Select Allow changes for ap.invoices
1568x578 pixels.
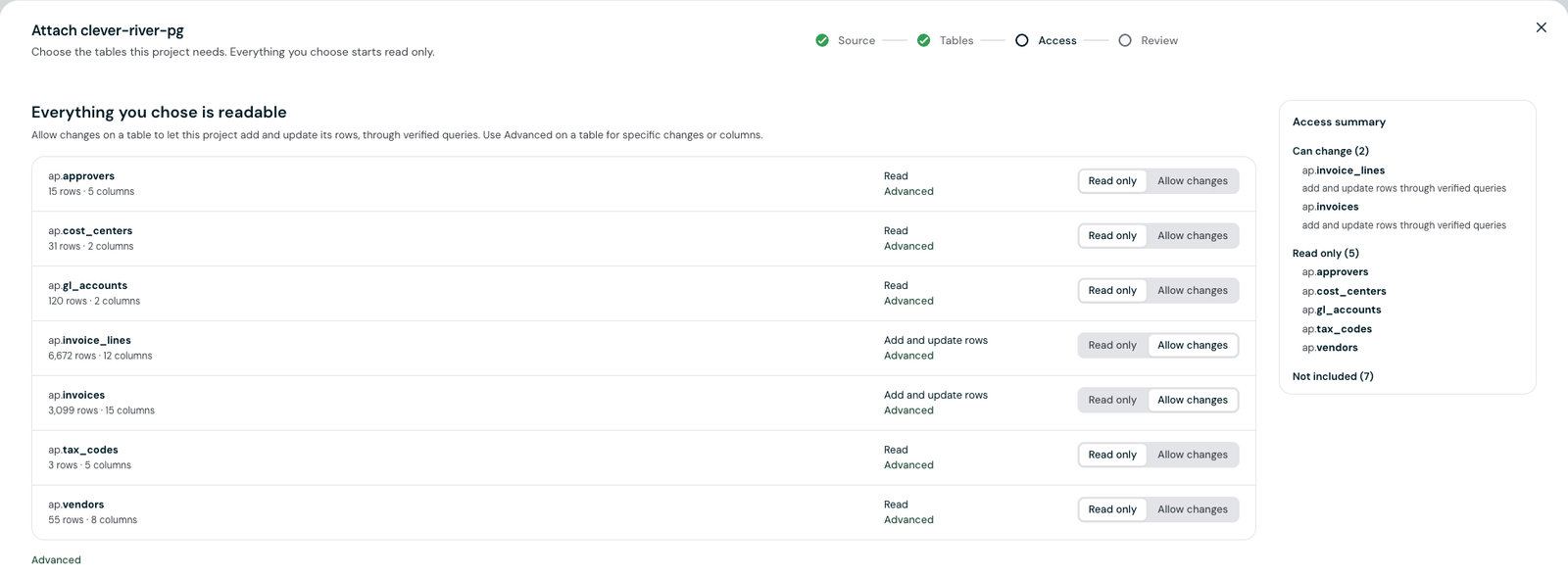[1193, 401]
